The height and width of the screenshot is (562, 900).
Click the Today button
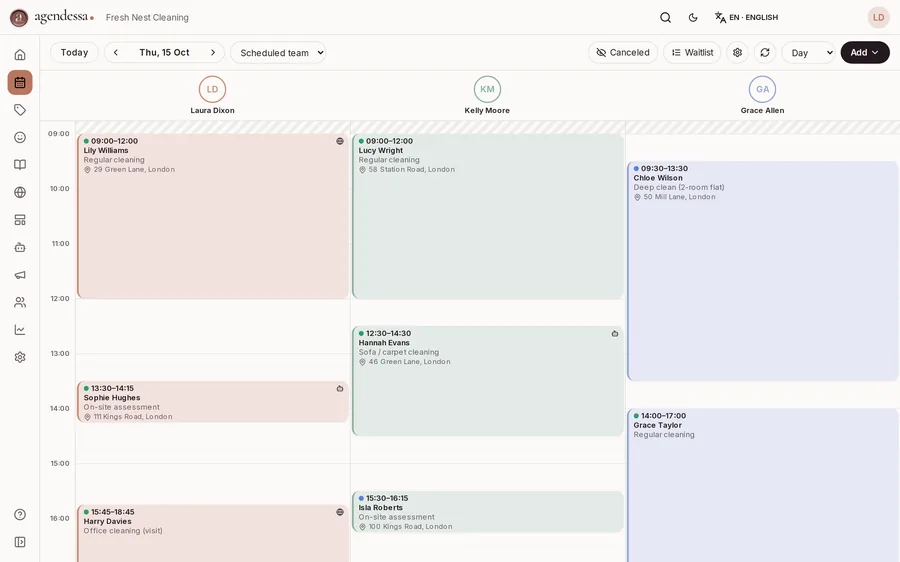74,52
